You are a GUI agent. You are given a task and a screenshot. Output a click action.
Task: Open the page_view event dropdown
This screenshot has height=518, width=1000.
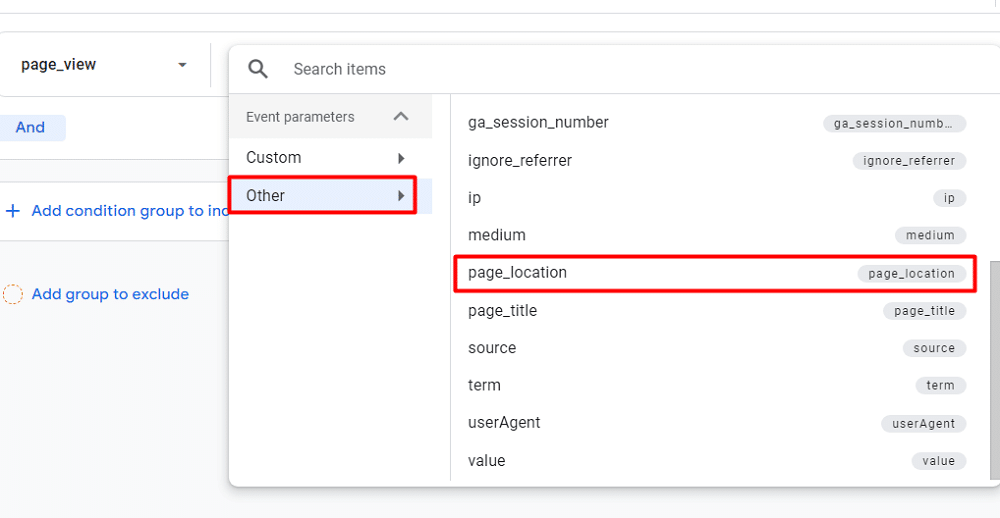coord(182,65)
